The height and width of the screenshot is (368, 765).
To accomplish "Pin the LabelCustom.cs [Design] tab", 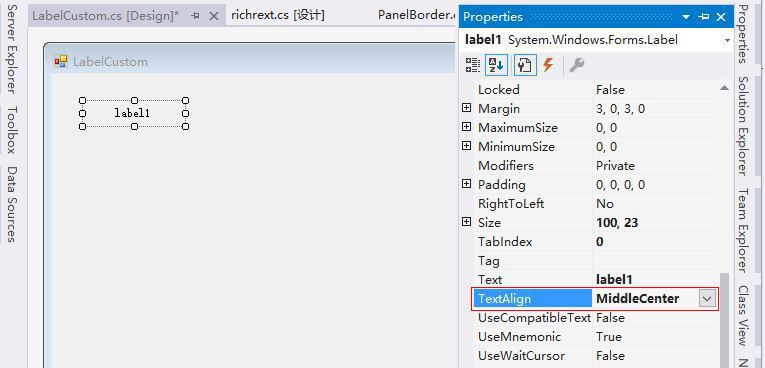I will click(x=196, y=16).
